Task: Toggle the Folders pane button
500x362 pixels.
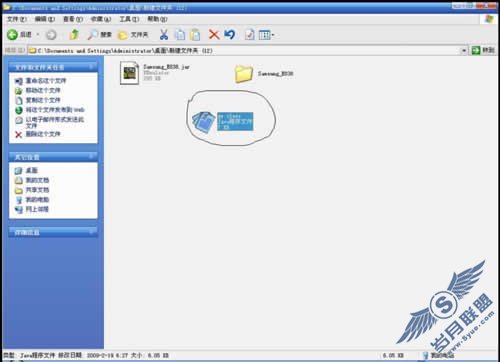Action: [133, 35]
